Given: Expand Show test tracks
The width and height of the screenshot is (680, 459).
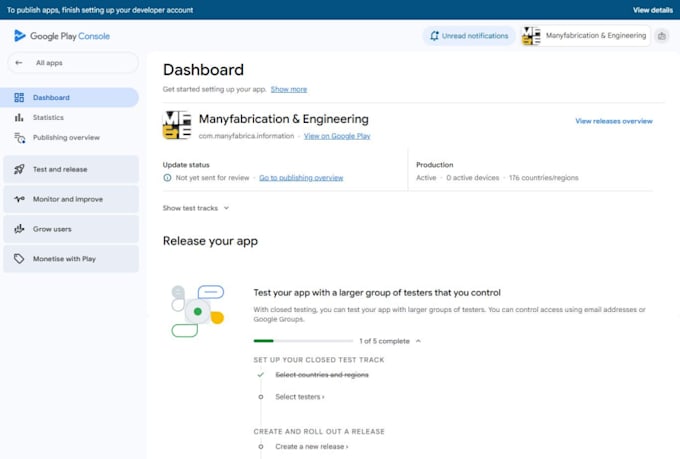Looking at the screenshot, I should 196,208.
